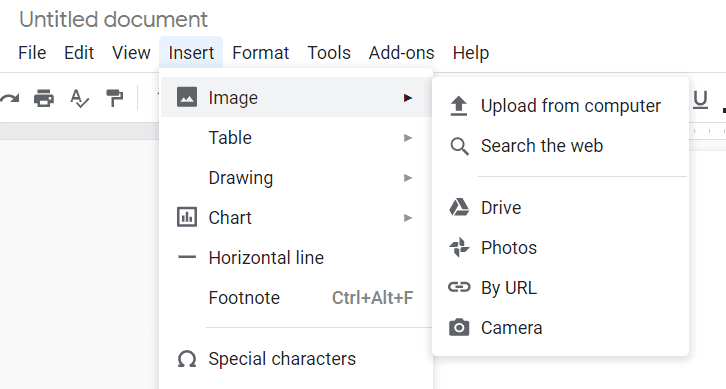The height and width of the screenshot is (389, 726).
Task: Click the Google Photos pinwheel icon
Action: 459,247
